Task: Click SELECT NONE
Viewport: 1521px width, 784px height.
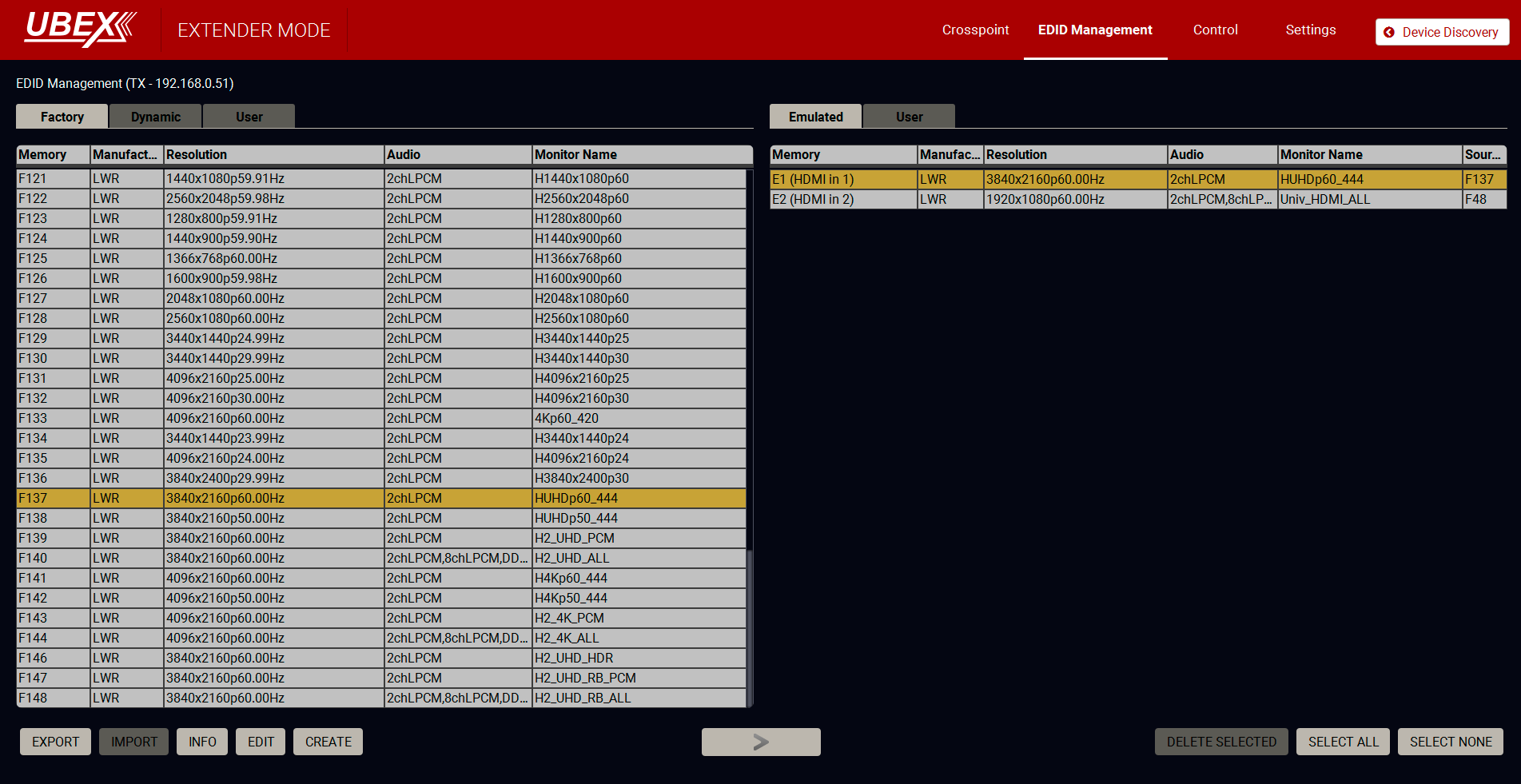Action: pyautogui.click(x=1450, y=742)
